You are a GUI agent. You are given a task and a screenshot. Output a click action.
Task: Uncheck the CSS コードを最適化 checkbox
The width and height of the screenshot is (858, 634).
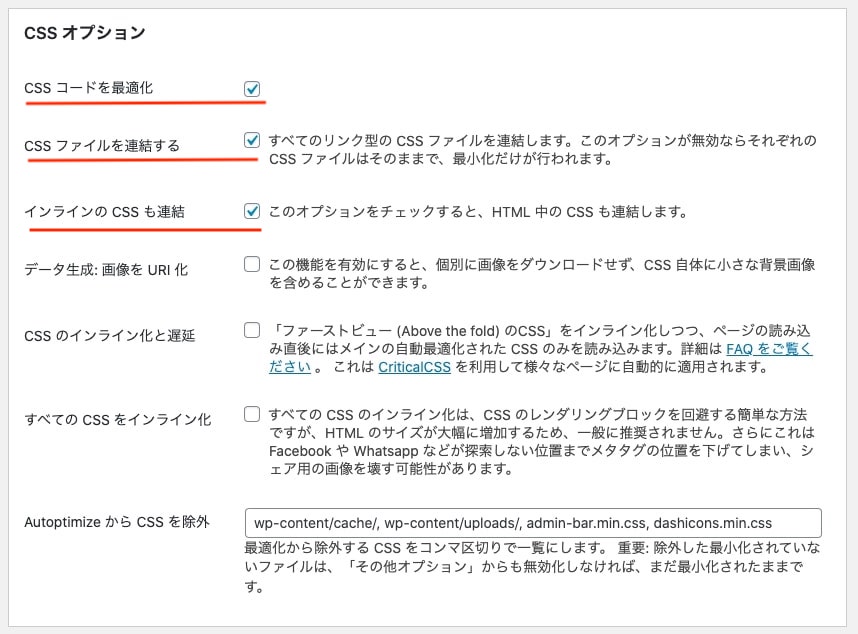click(252, 89)
